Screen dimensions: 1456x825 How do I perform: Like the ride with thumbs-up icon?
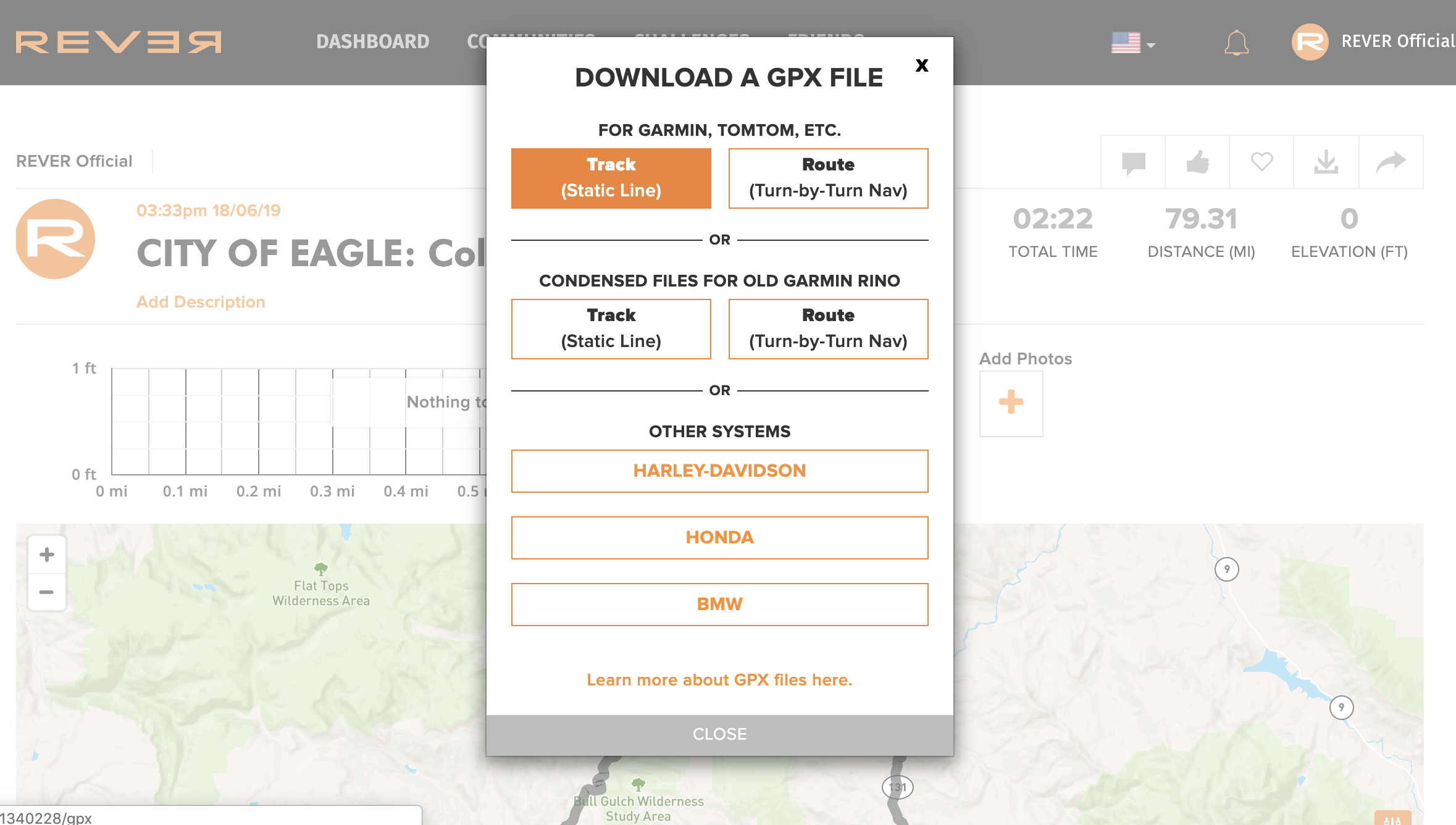coord(1197,162)
